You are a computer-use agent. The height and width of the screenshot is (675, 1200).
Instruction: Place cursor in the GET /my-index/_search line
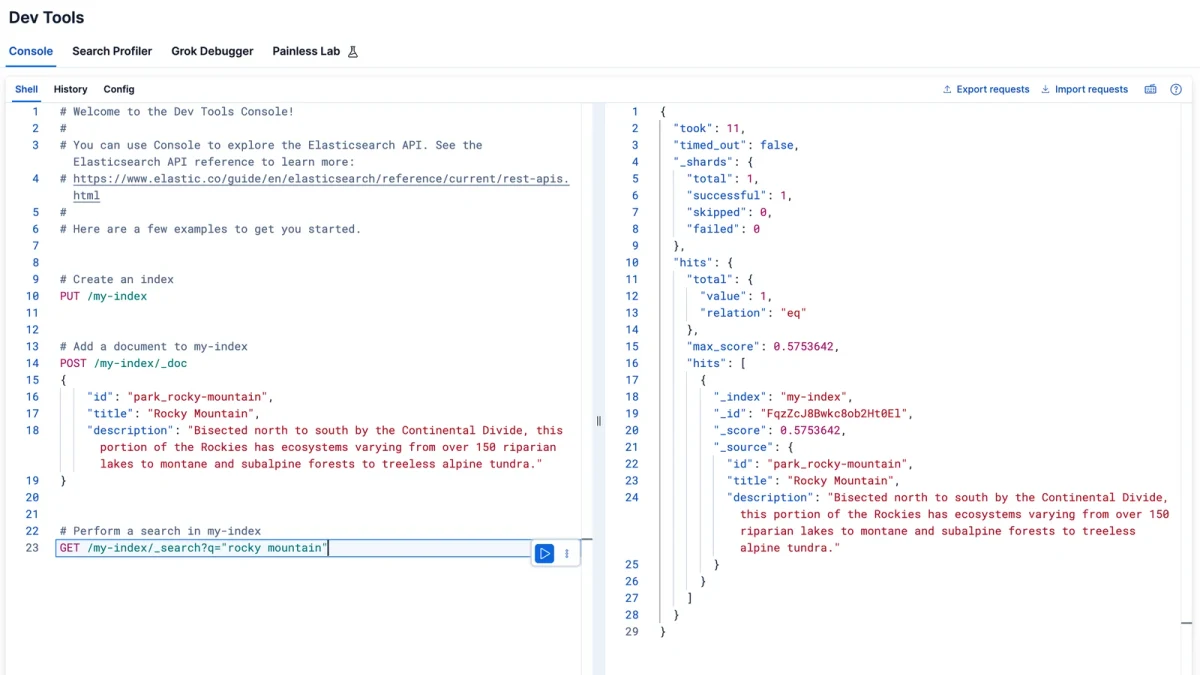click(293, 548)
